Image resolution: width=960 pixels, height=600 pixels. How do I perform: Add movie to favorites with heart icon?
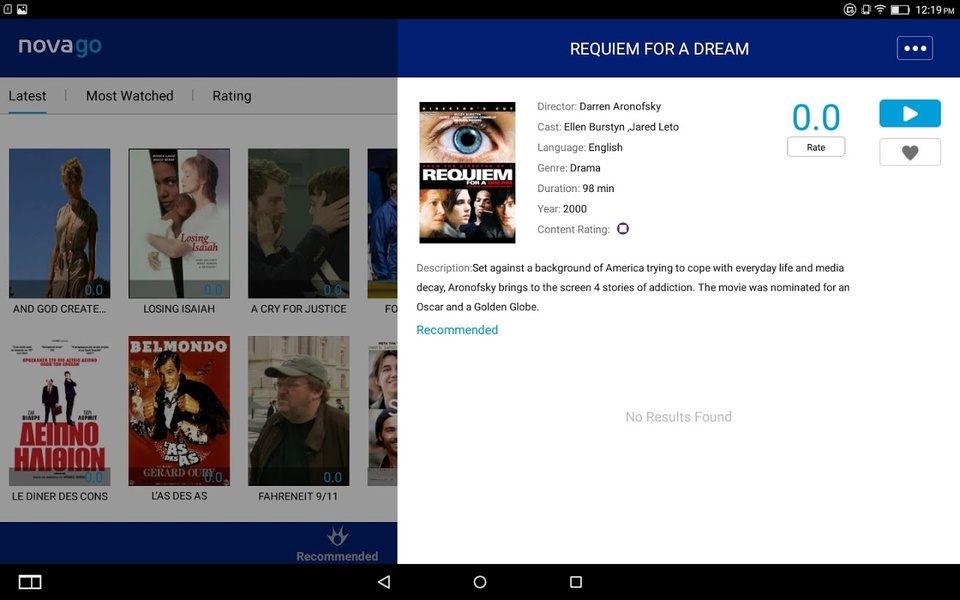pyautogui.click(x=910, y=152)
